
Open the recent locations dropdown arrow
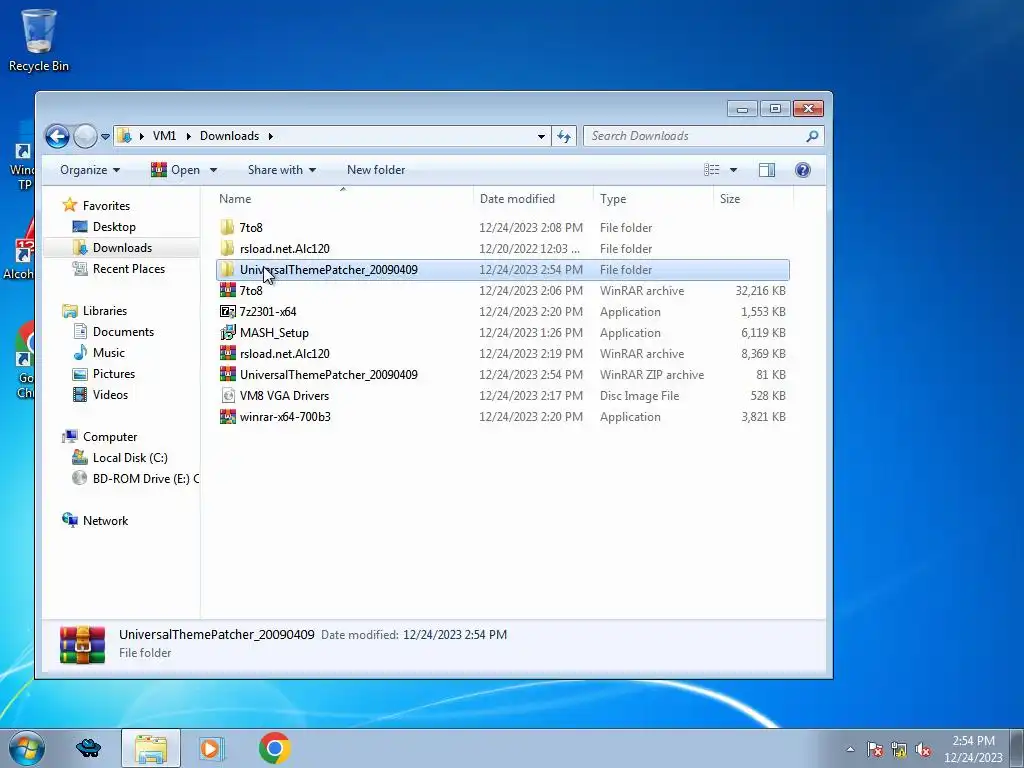[x=105, y=136]
